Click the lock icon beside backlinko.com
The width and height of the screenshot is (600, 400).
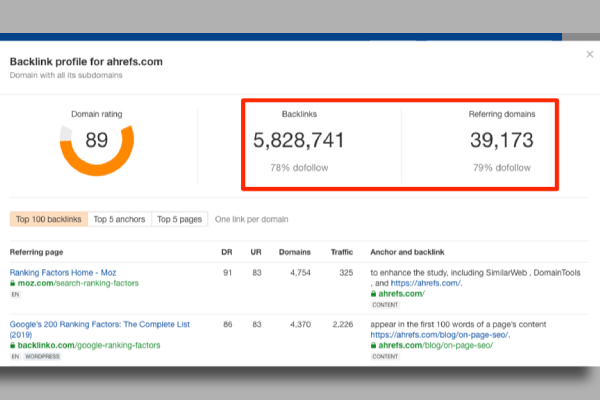pyautogui.click(x=13, y=345)
